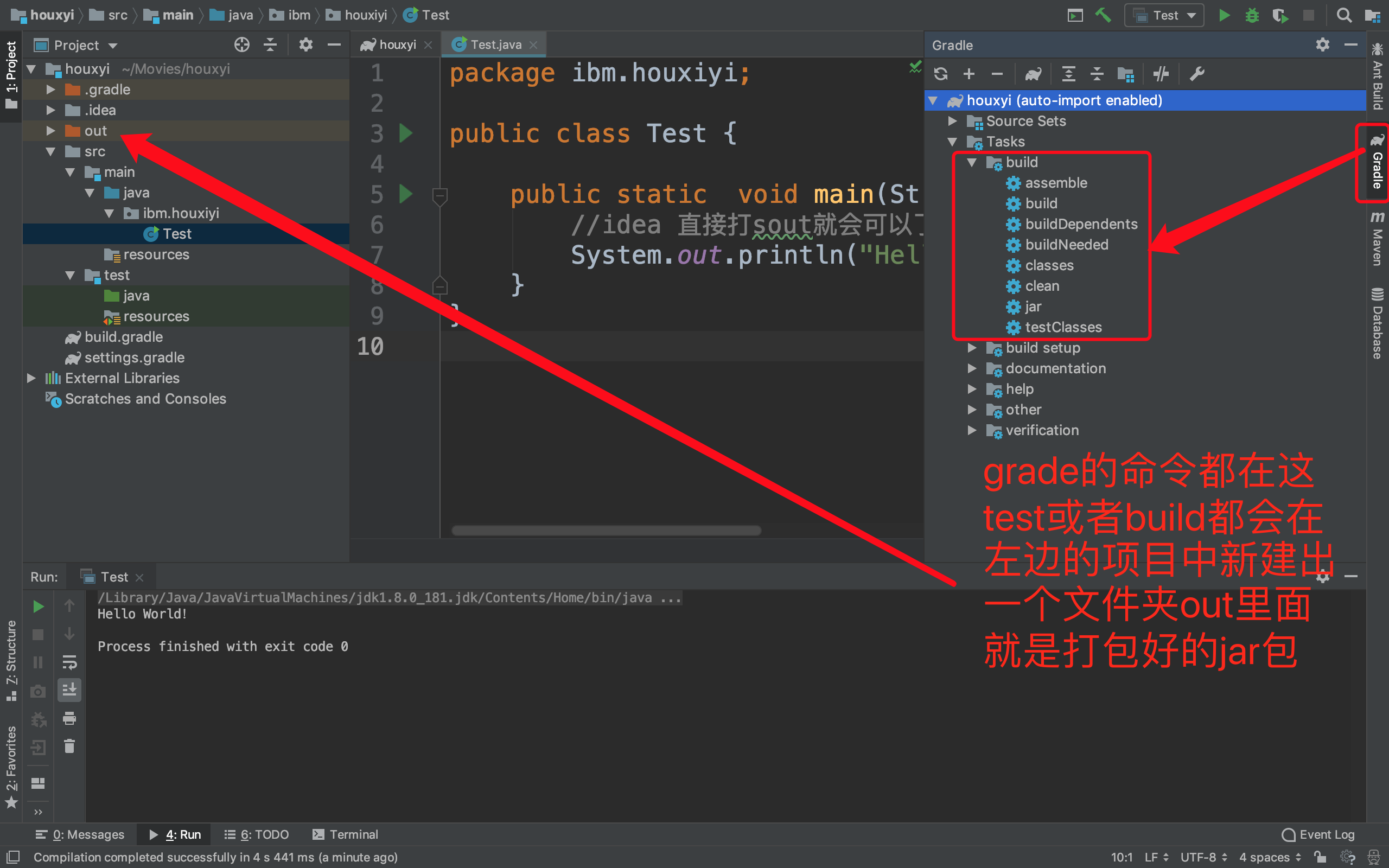
Task: Toggle scroll to end in Run console
Action: (x=69, y=690)
